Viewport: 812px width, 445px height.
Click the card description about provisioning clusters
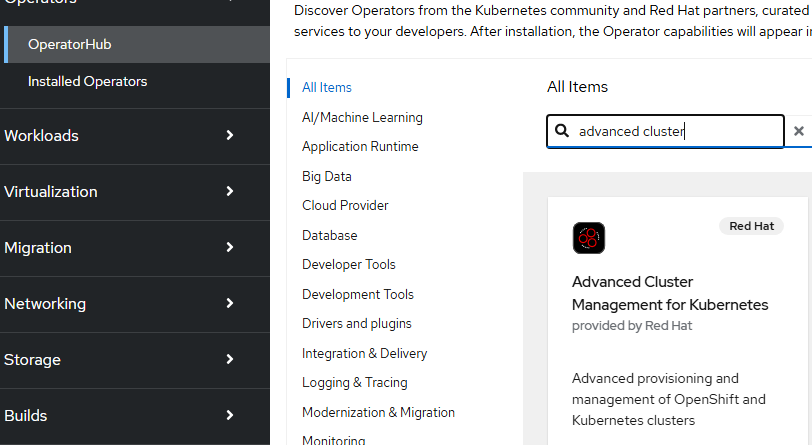coord(669,399)
